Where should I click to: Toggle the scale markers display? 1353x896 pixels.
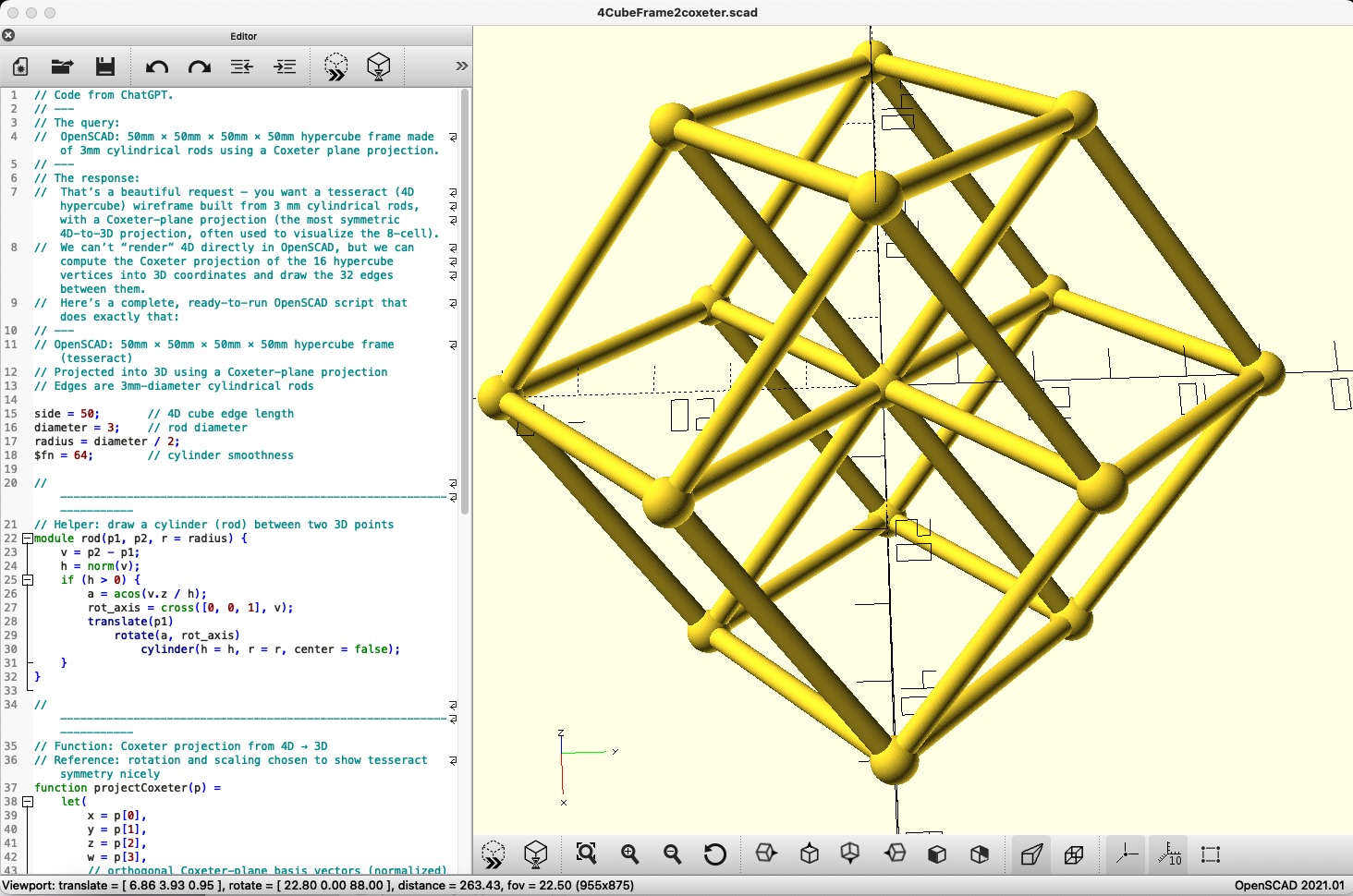click(x=1169, y=854)
